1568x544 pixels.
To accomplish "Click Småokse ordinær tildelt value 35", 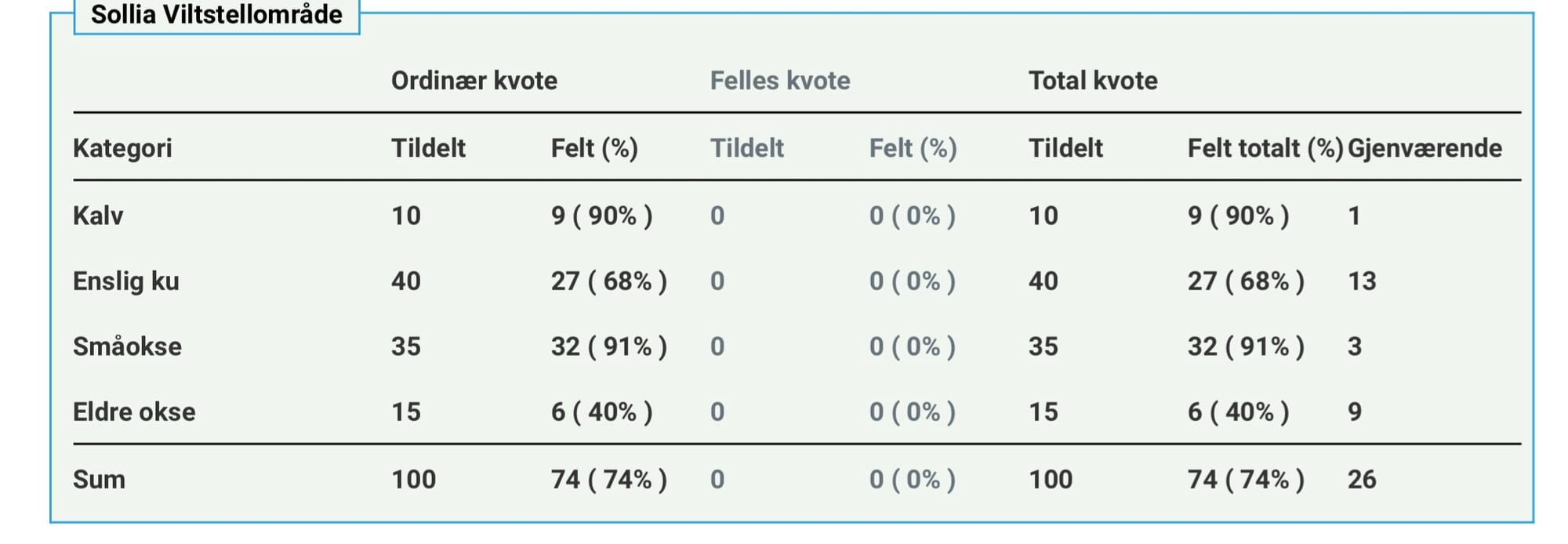I will point(406,346).
